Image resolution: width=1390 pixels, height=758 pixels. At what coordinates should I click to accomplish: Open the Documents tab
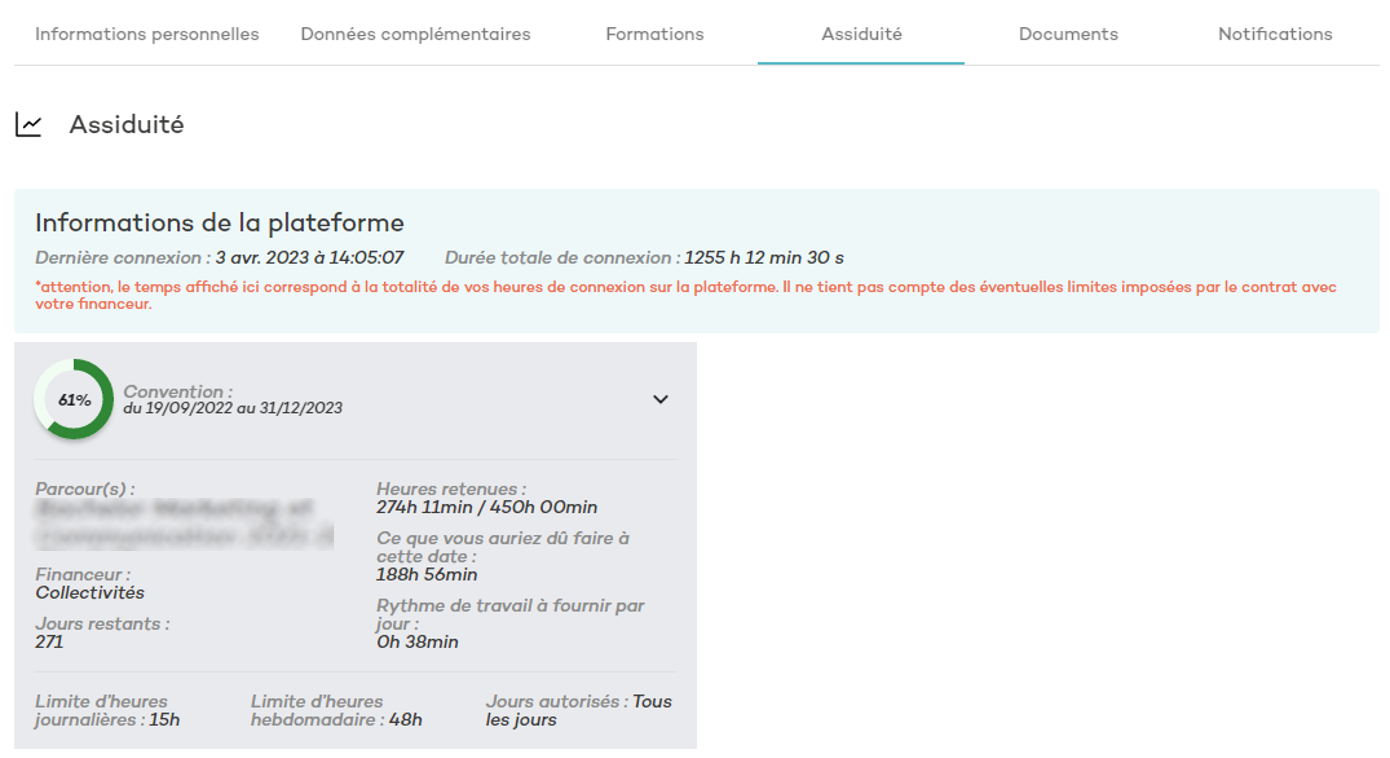click(1068, 34)
